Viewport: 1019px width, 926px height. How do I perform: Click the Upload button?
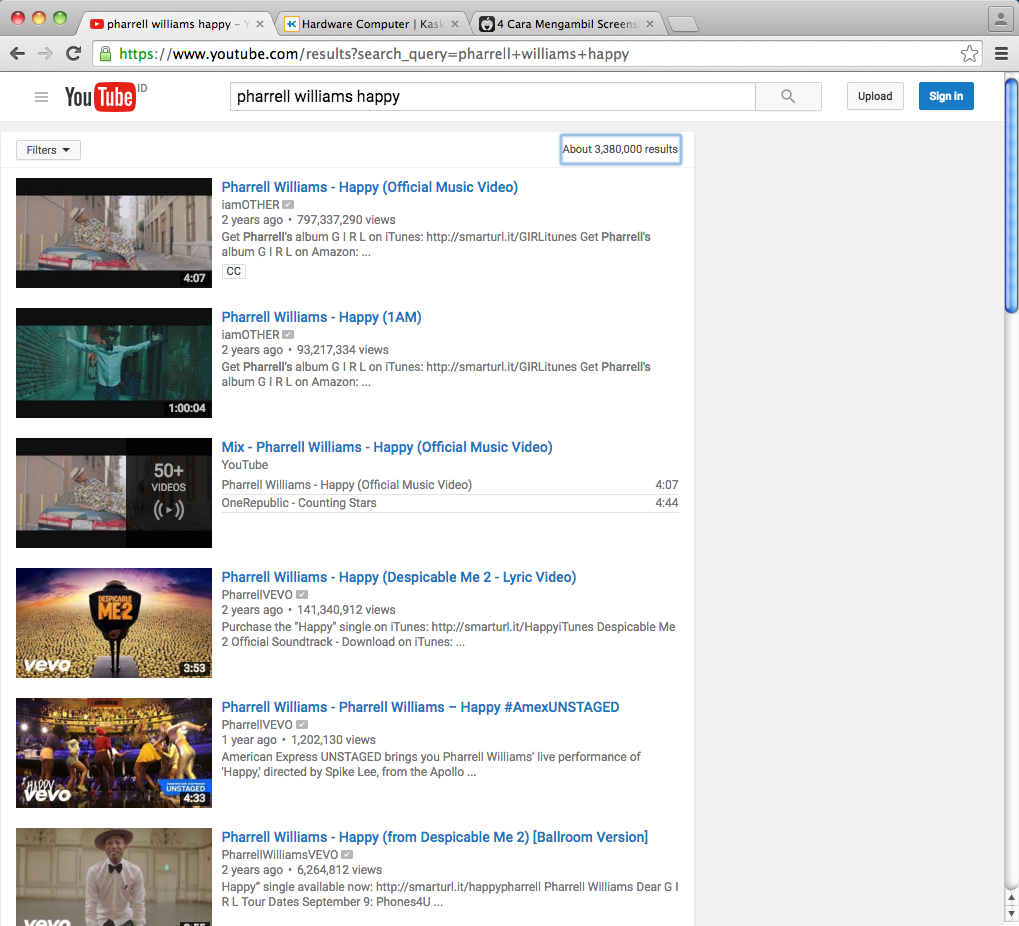click(875, 96)
